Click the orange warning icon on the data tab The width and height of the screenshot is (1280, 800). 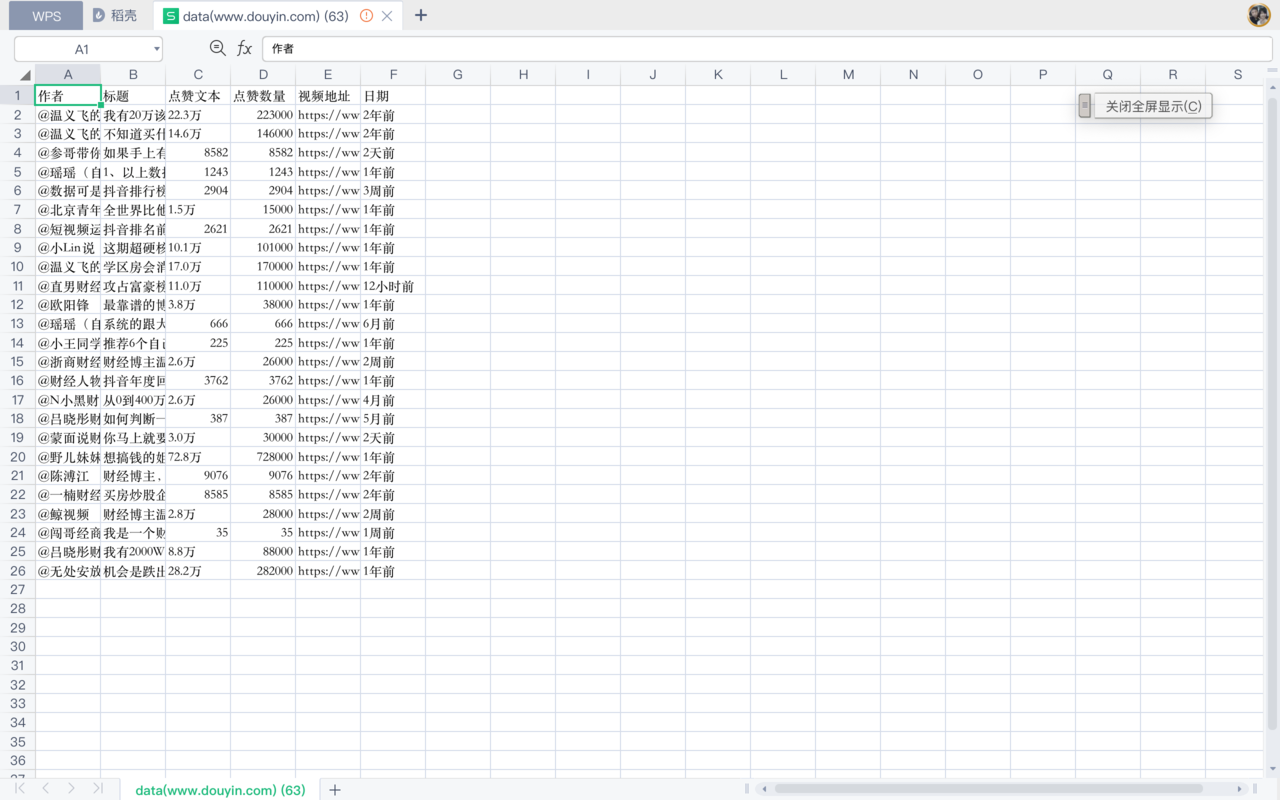point(366,16)
